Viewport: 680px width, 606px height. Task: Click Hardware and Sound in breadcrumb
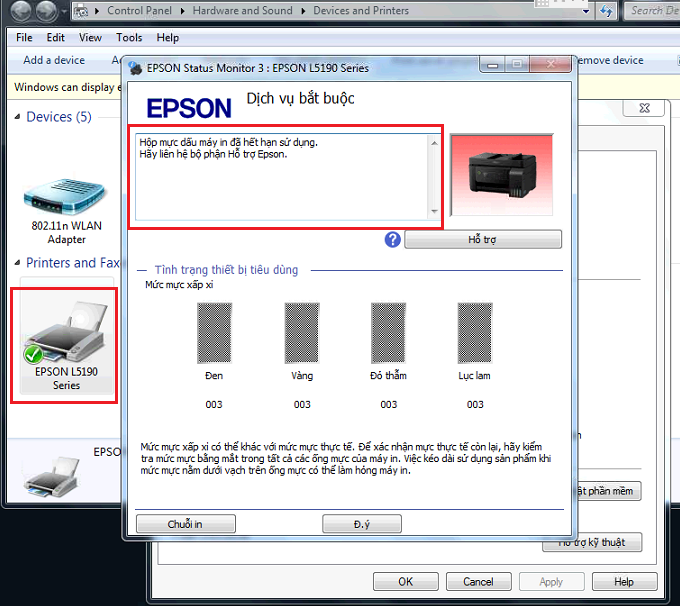[x=242, y=10]
